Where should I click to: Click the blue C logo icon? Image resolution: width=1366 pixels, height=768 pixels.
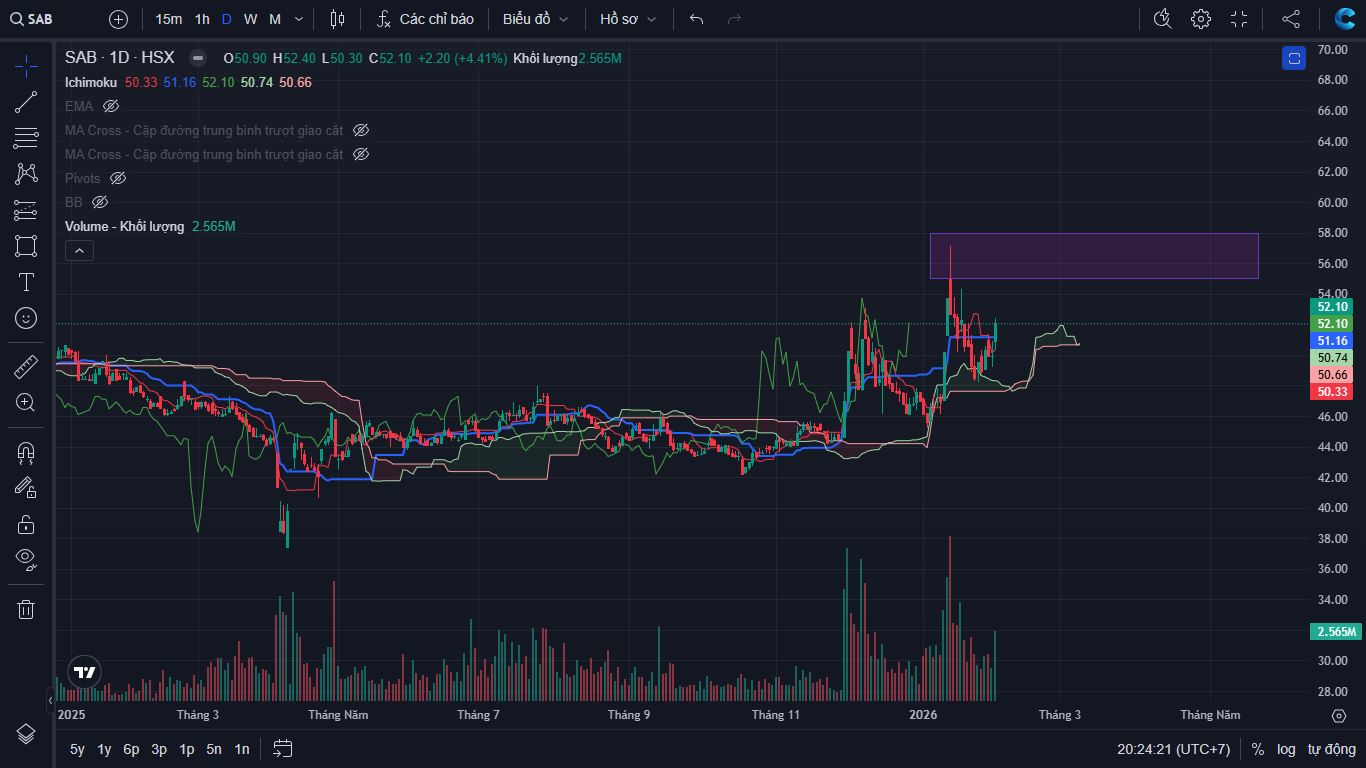(1345, 19)
